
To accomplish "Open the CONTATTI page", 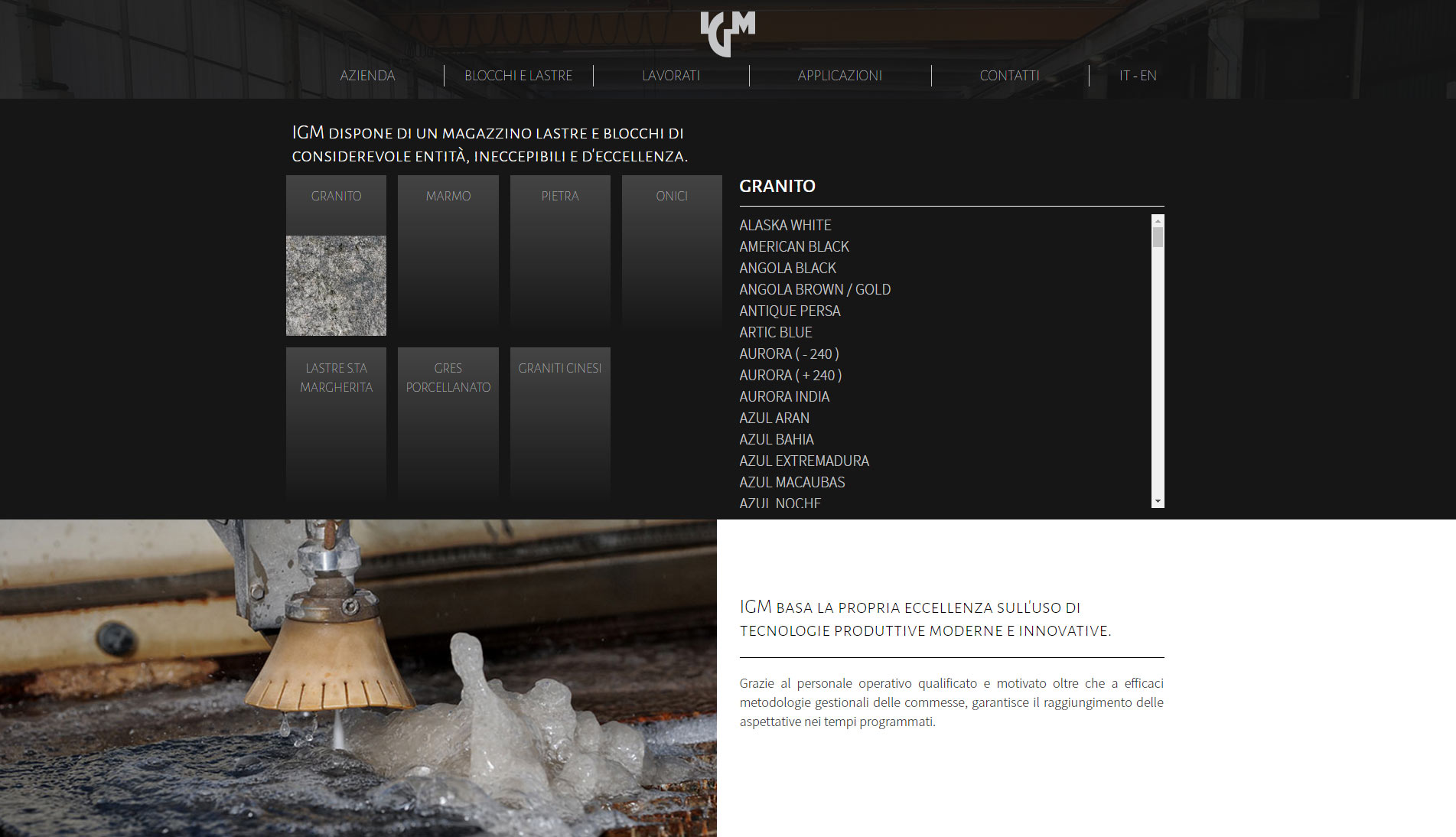I will (1009, 76).
